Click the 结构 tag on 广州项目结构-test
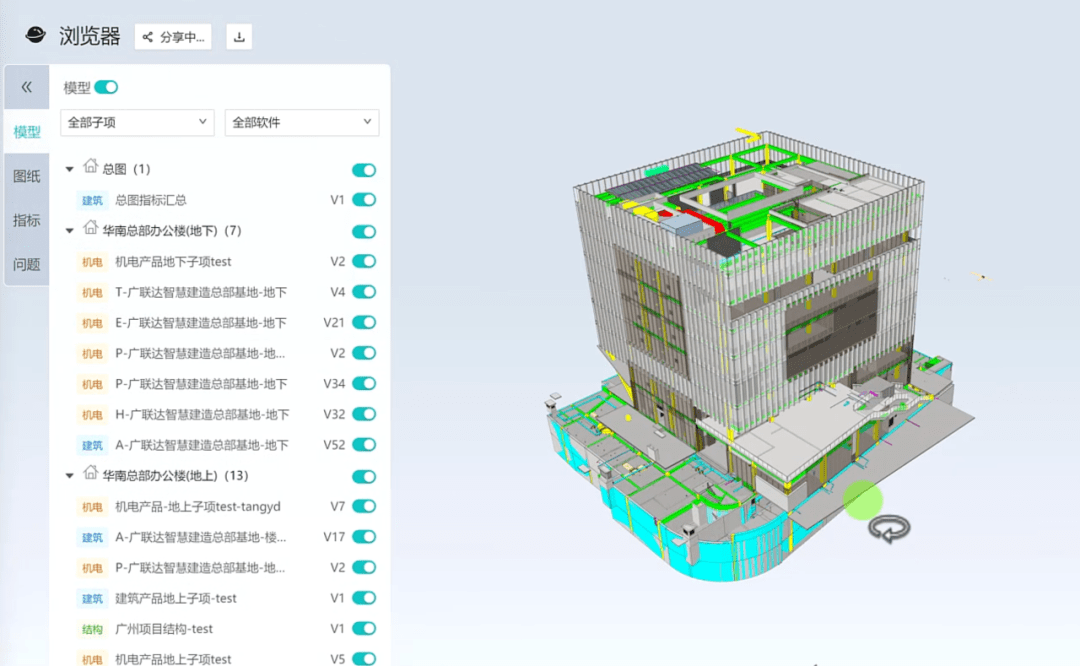Image resolution: width=1080 pixels, height=666 pixels. [92, 629]
